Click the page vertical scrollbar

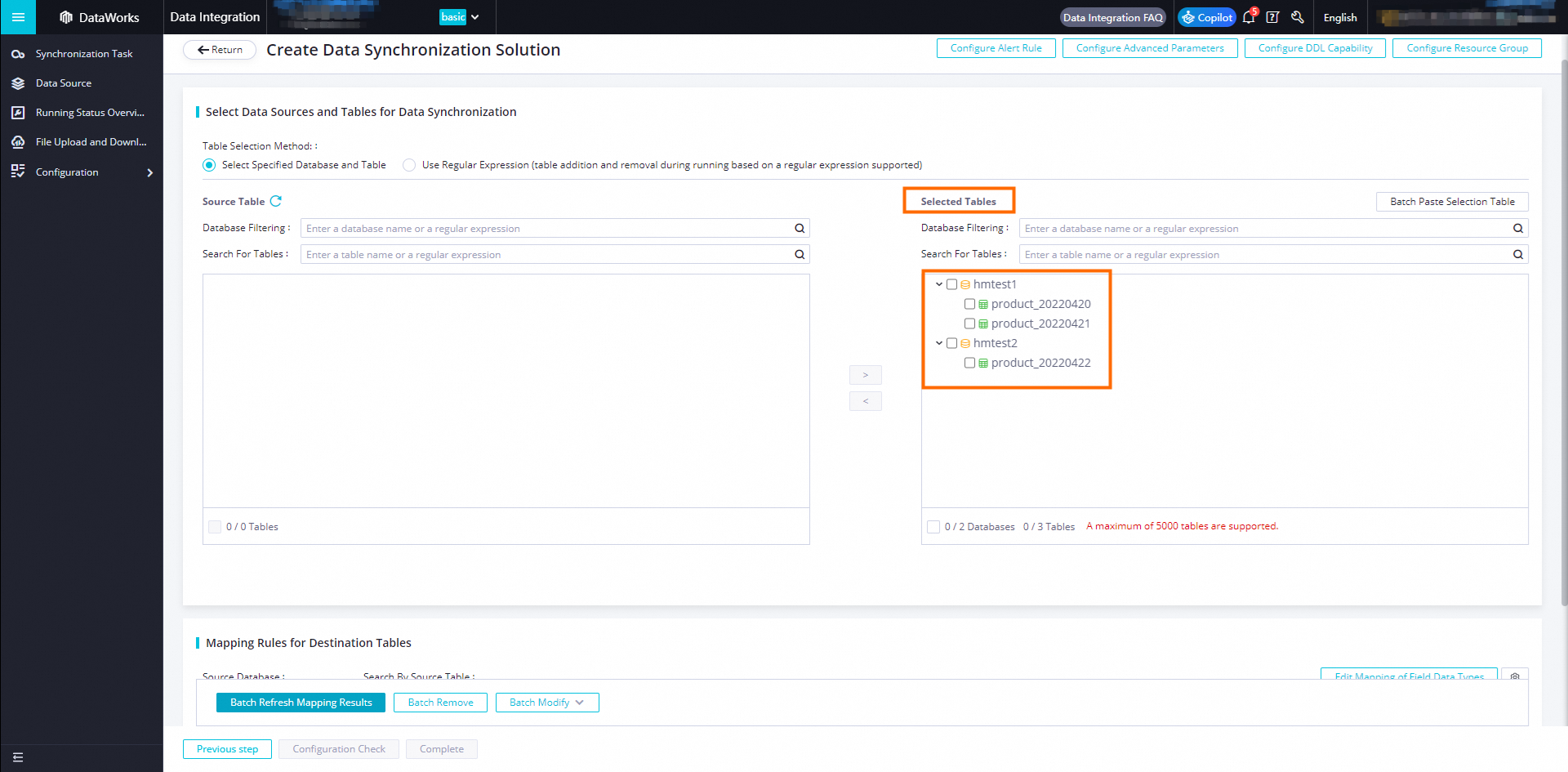click(x=1564, y=331)
